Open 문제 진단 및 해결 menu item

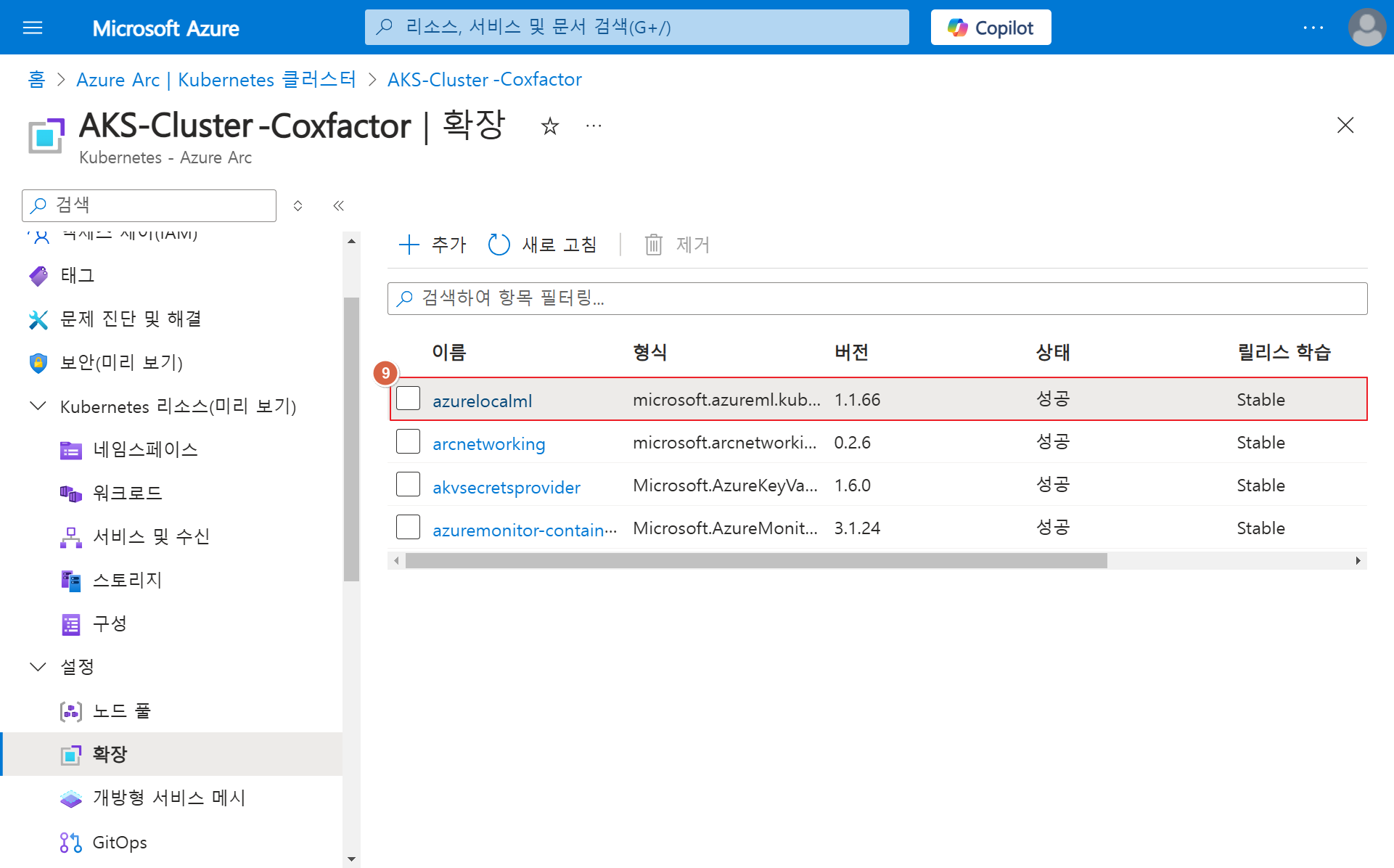click(x=131, y=319)
